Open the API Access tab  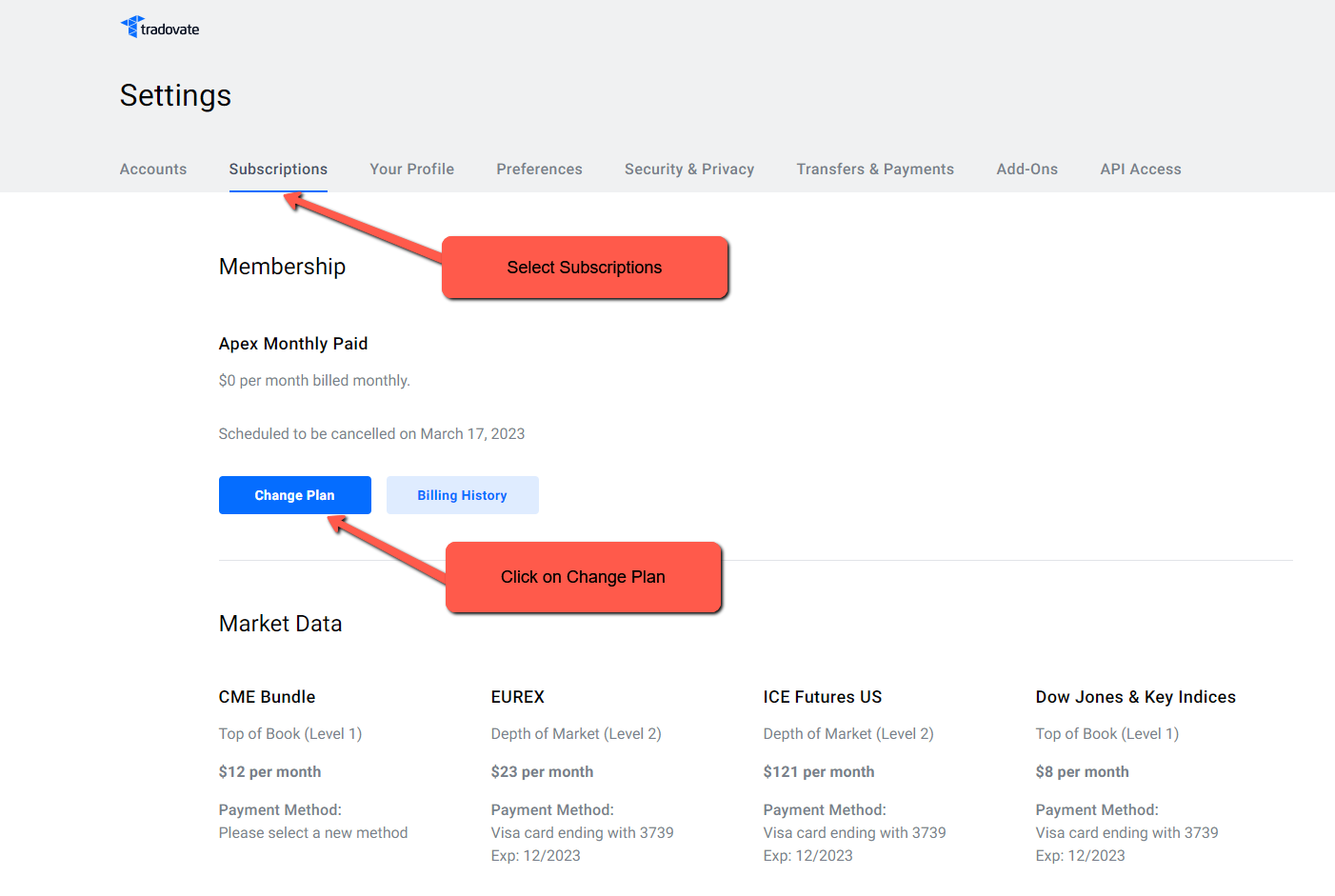(1141, 169)
